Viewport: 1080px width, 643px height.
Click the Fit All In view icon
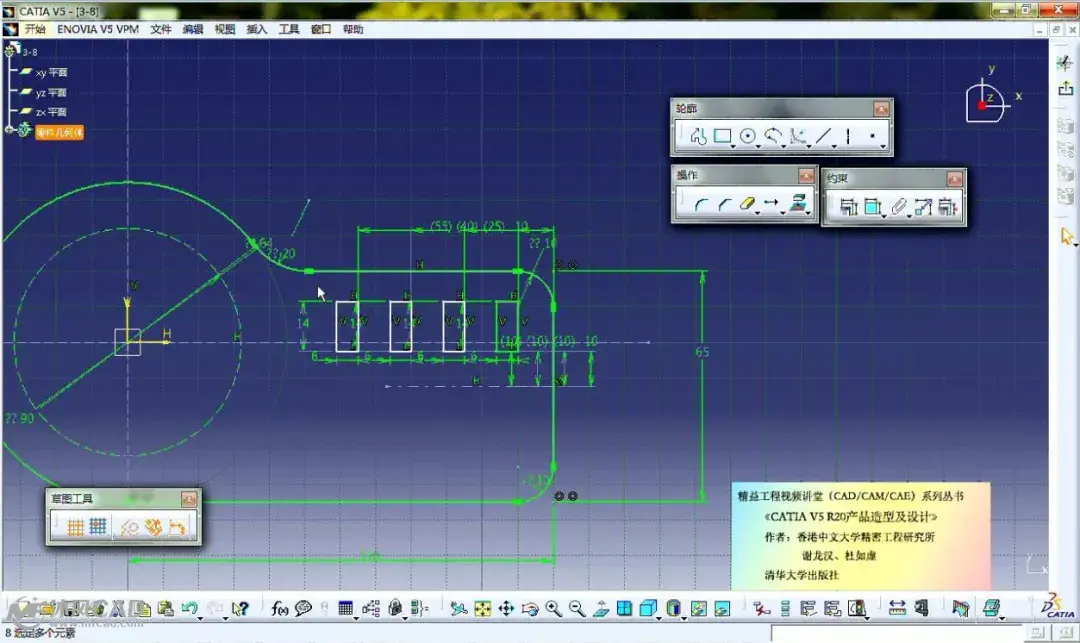[x=483, y=609]
